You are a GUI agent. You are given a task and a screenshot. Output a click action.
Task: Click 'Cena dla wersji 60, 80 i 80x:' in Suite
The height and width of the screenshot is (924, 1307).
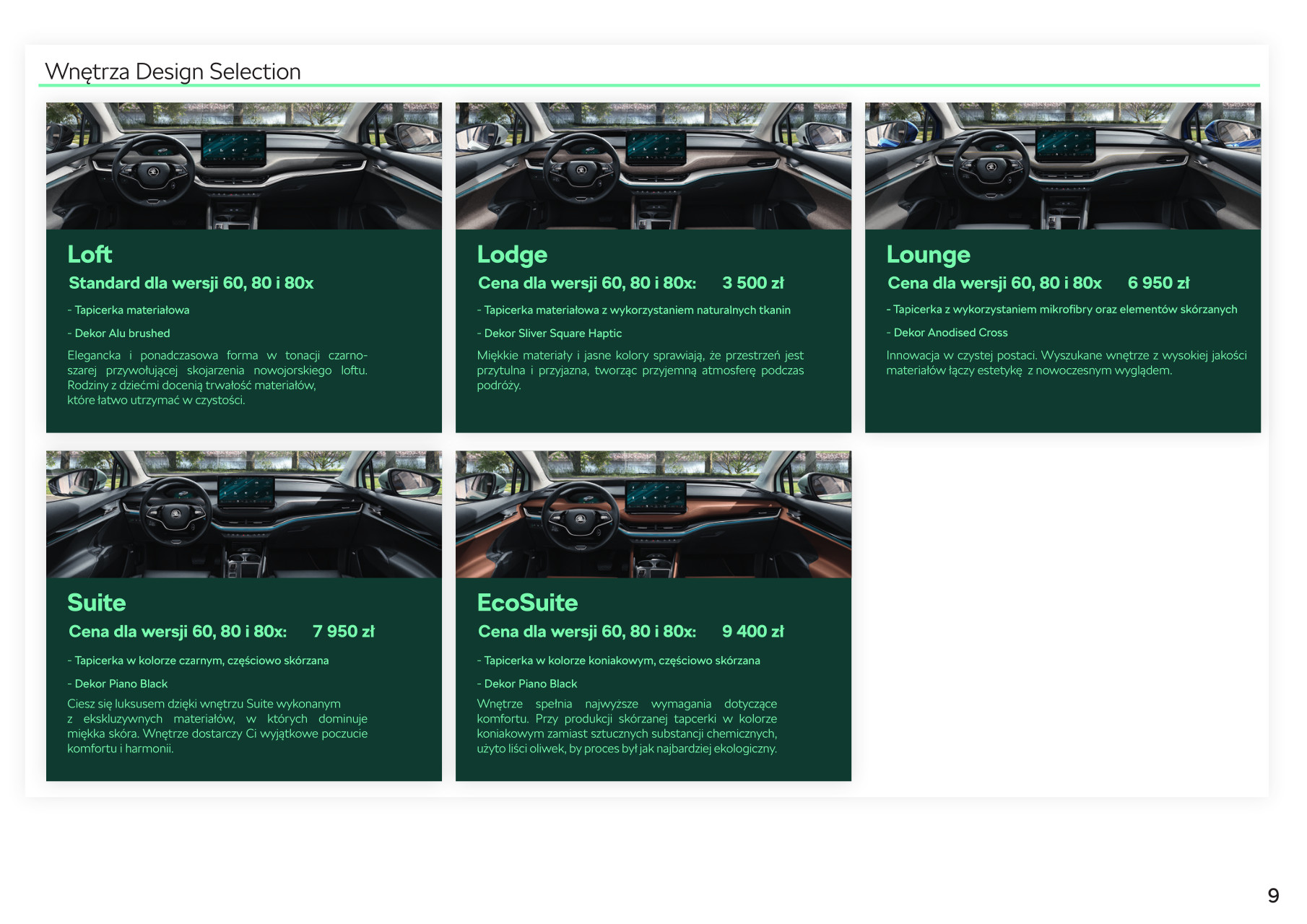[x=178, y=632]
